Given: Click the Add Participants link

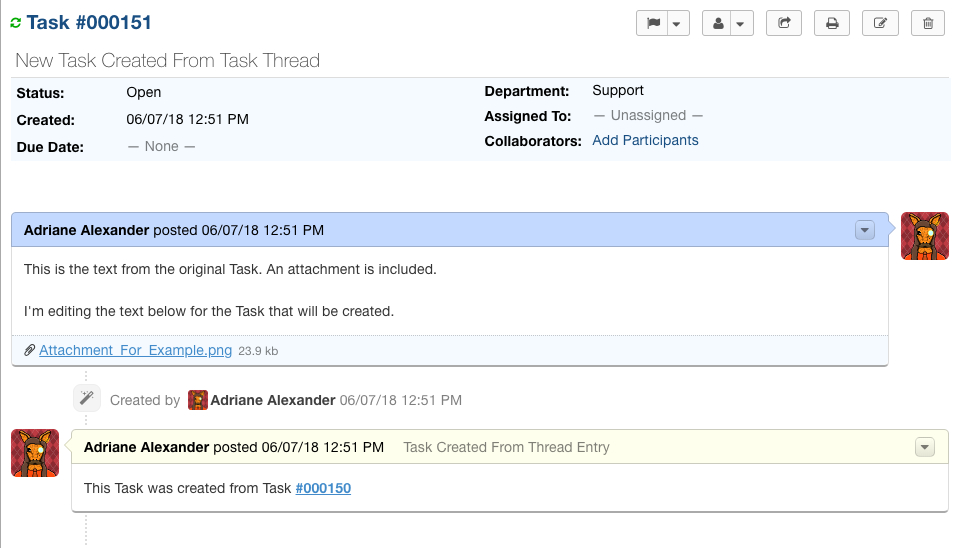Looking at the screenshot, I should coord(645,141).
